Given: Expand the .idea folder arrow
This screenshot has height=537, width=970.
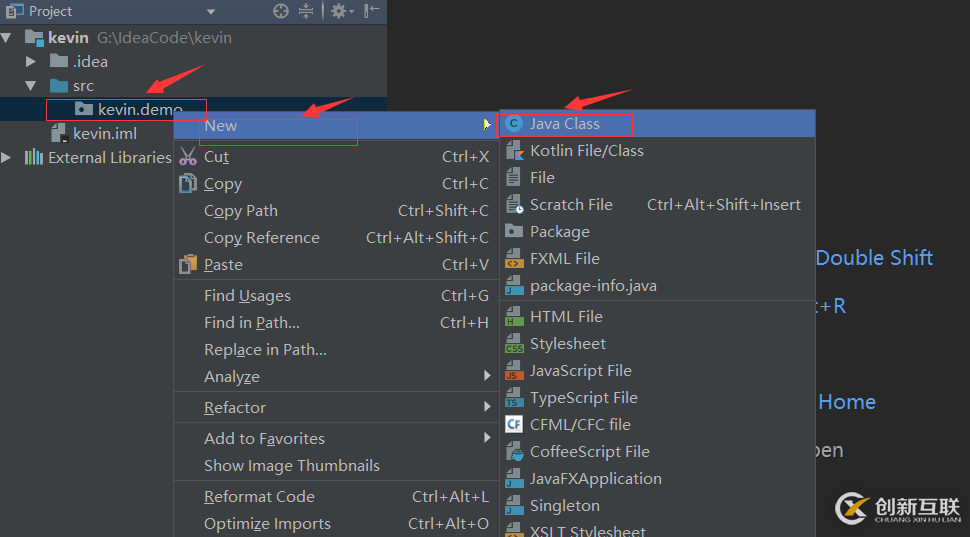Looking at the screenshot, I should 30,61.
